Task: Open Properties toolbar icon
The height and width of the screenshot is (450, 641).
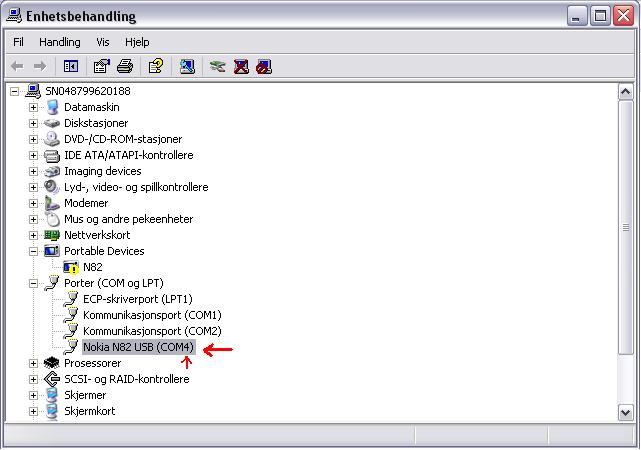Action: (102, 66)
